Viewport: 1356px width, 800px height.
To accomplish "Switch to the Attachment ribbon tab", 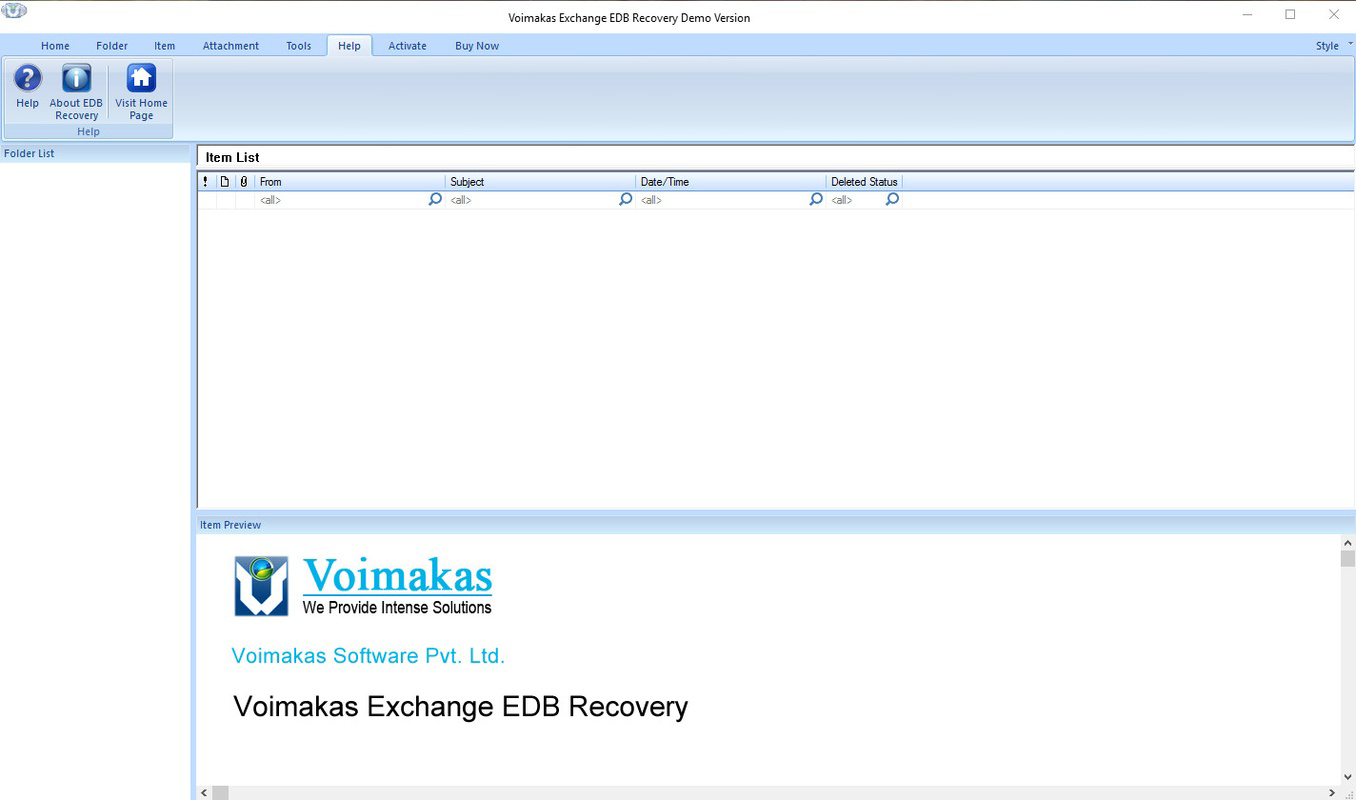I will (231, 45).
